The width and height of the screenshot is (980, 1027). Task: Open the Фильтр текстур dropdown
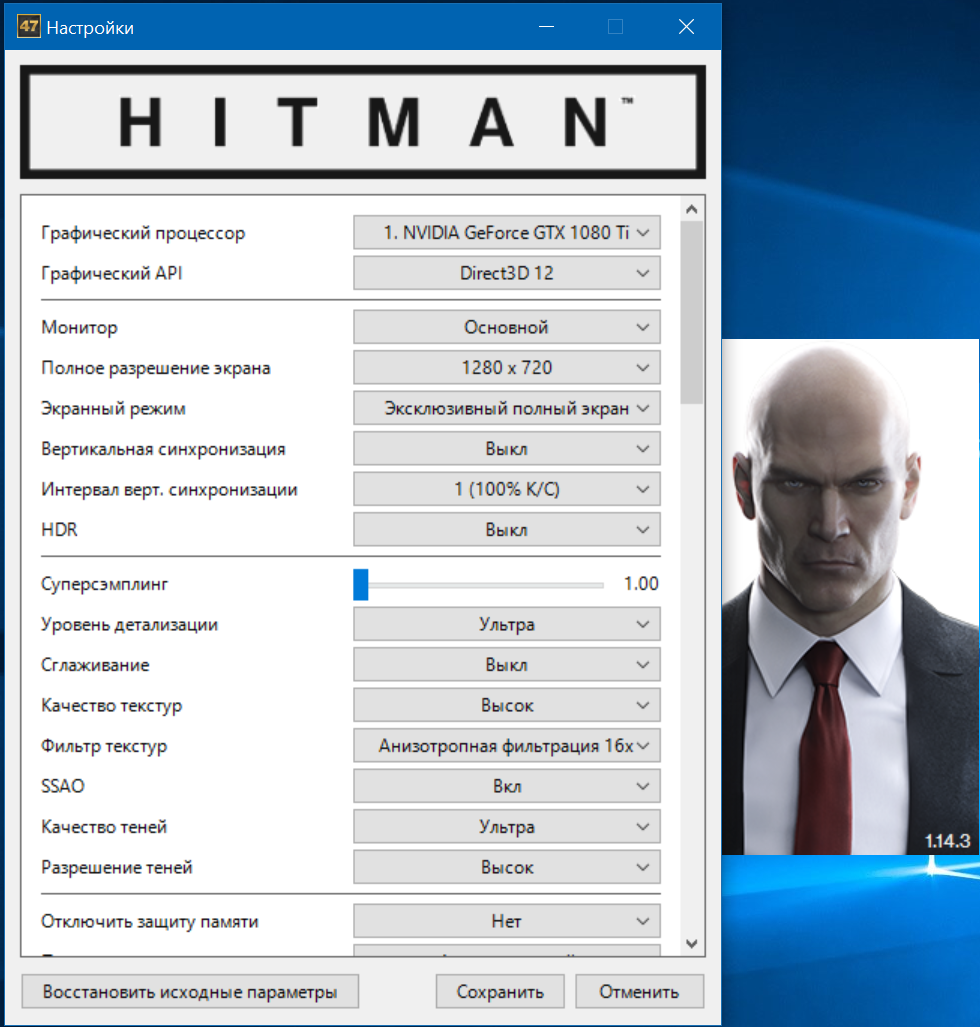point(506,746)
